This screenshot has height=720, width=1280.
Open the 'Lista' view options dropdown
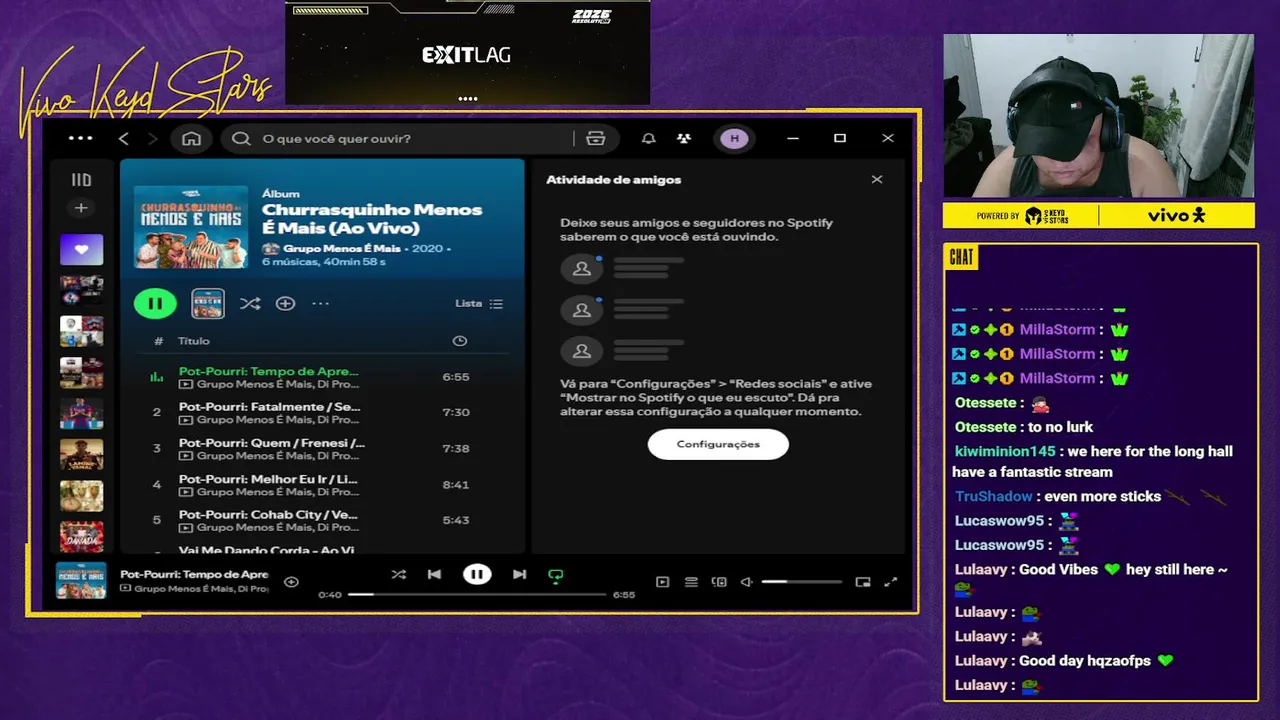coord(479,303)
